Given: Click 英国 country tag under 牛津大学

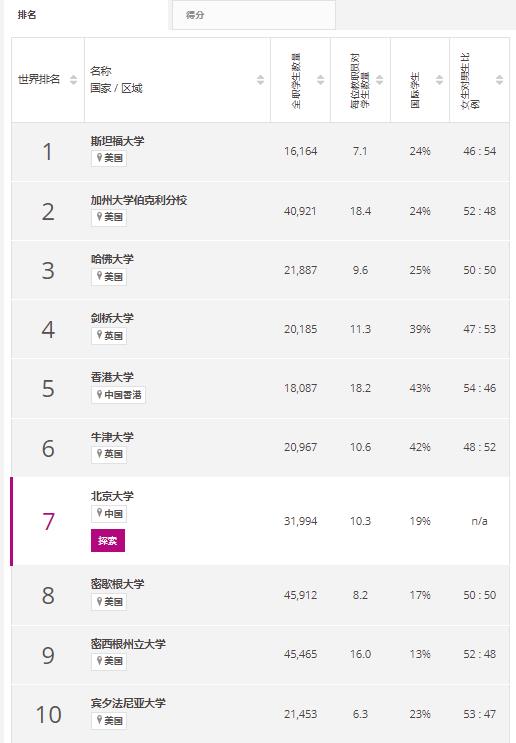Looking at the screenshot, I should point(109,454).
